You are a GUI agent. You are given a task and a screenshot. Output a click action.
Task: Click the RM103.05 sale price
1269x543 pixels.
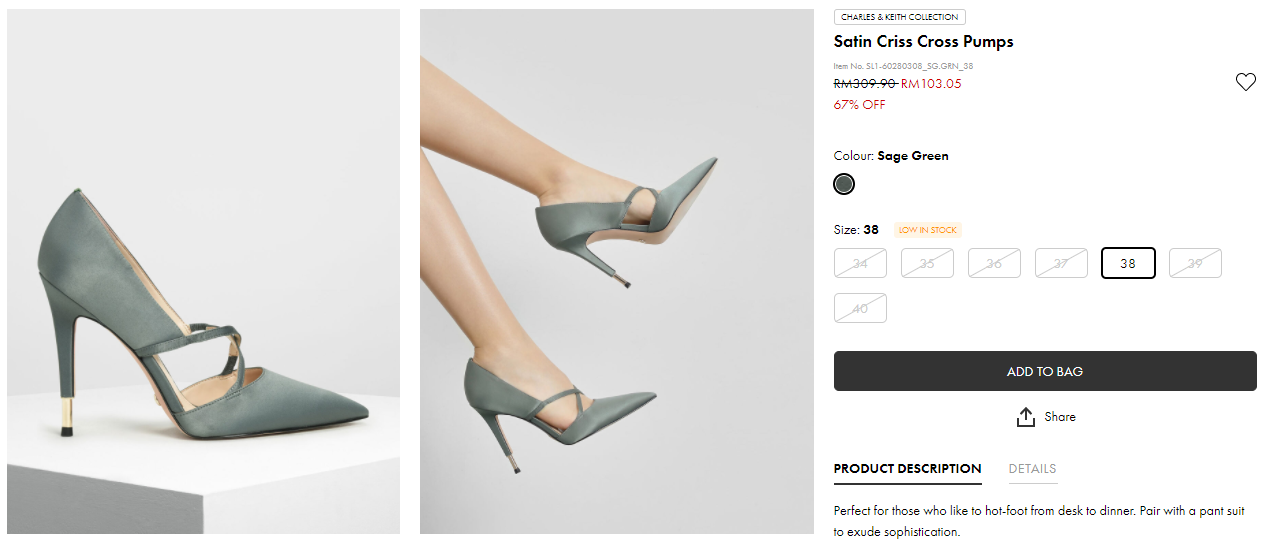point(931,84)
